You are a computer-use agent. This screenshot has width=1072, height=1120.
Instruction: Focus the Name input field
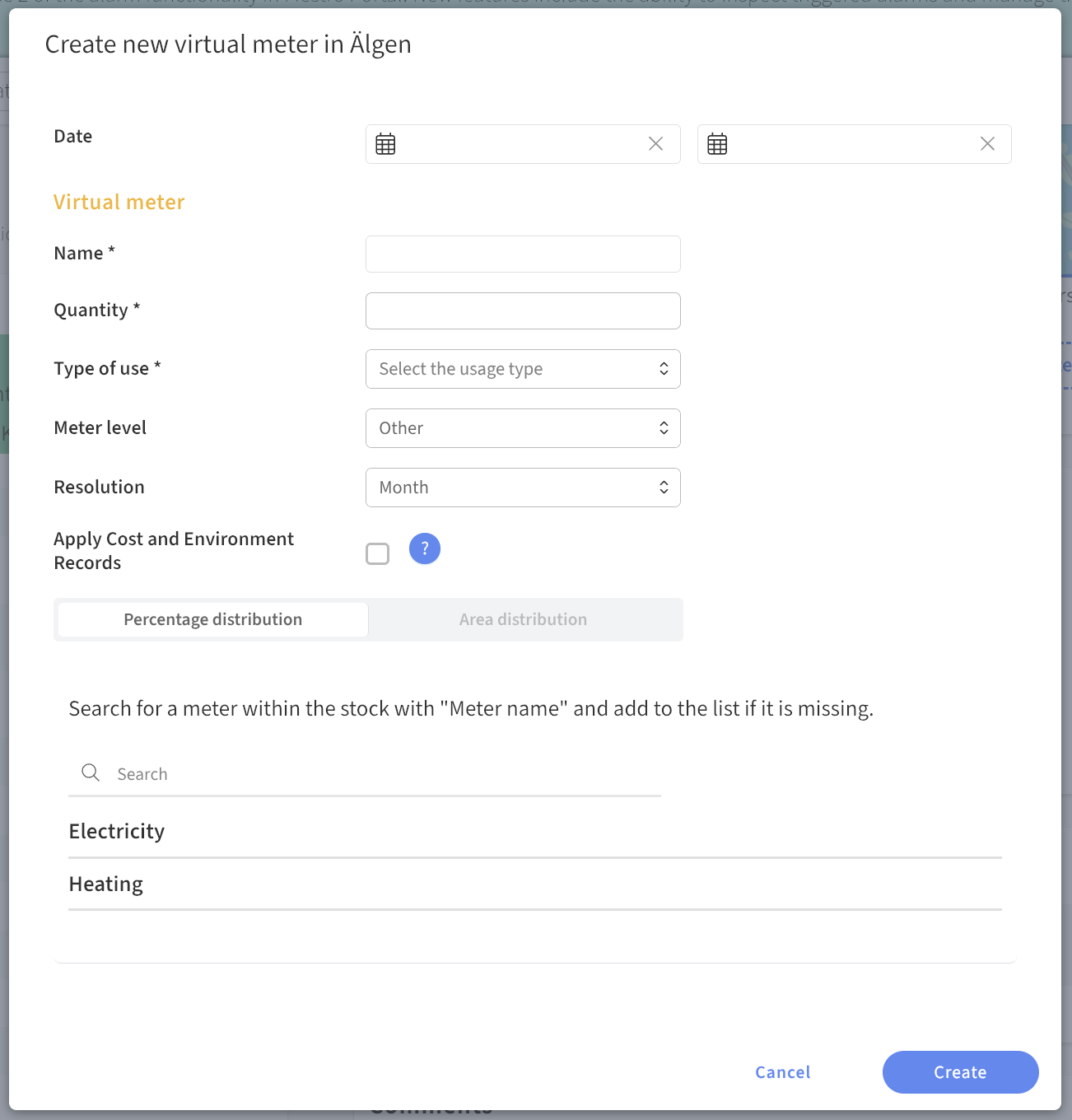point(523,254)
